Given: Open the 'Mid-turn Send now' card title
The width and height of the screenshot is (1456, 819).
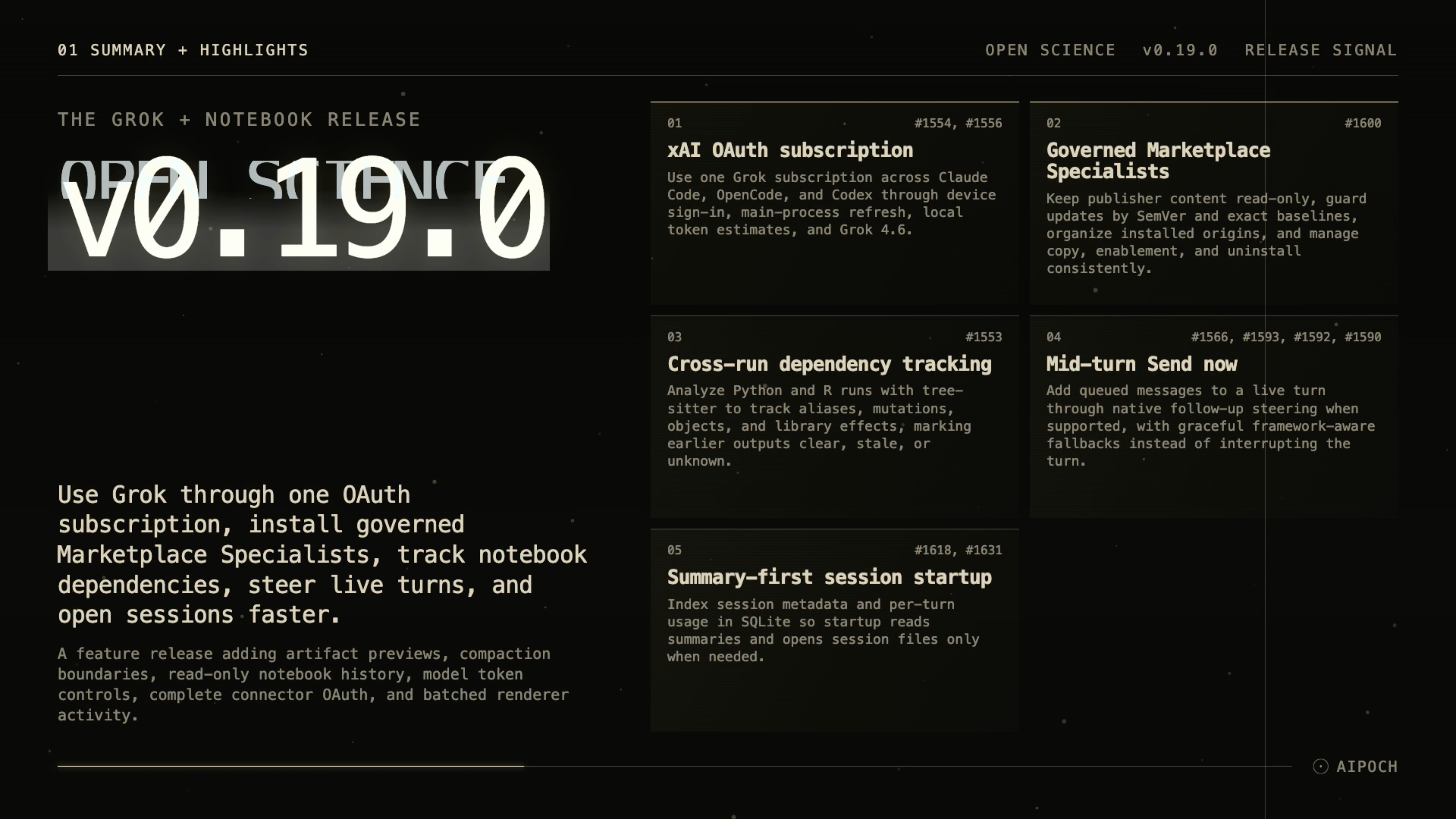Looking at the screenshot, I should click(1142, 364).
